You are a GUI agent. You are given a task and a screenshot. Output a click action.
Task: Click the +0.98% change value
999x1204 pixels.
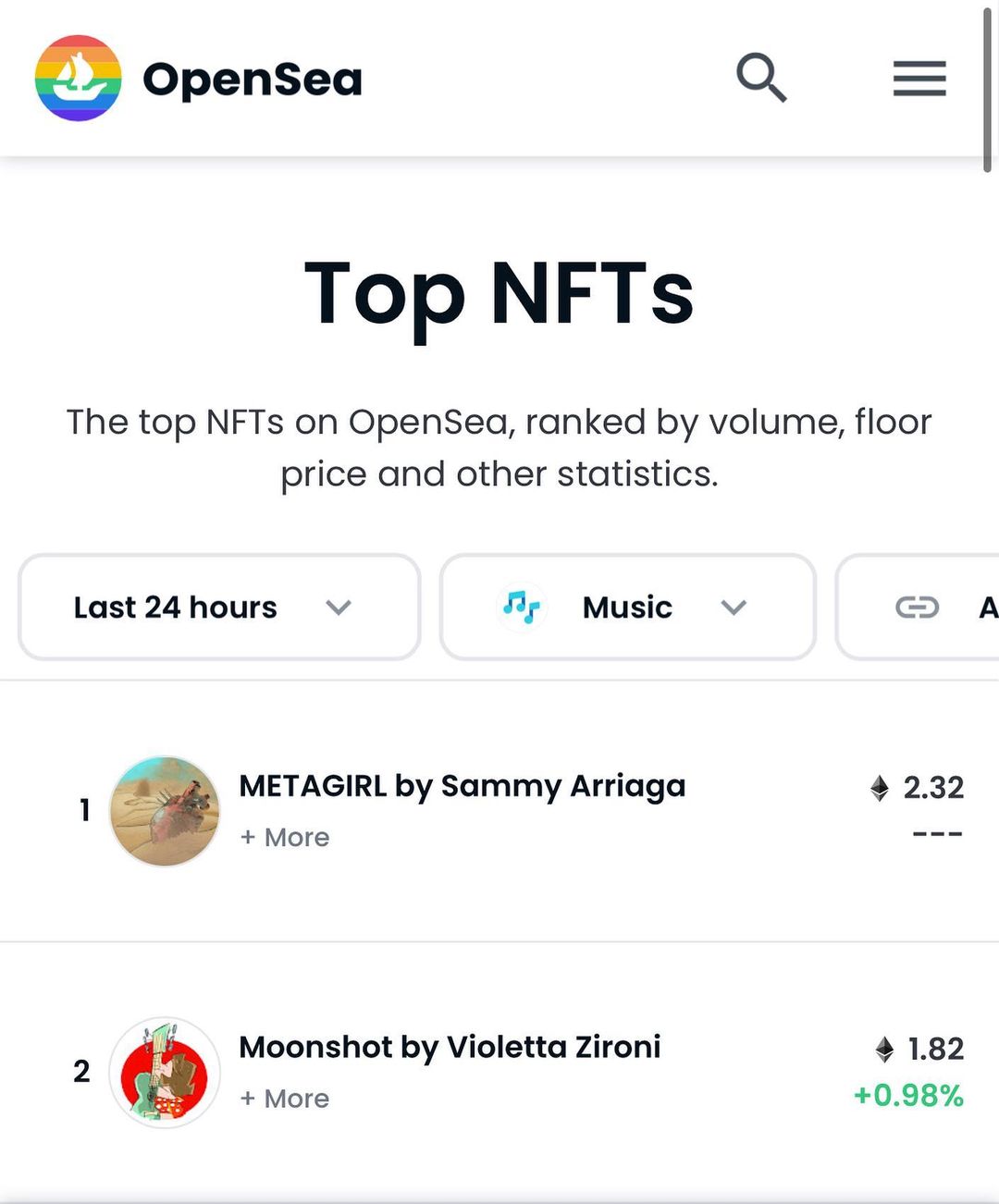point(908,1096)
